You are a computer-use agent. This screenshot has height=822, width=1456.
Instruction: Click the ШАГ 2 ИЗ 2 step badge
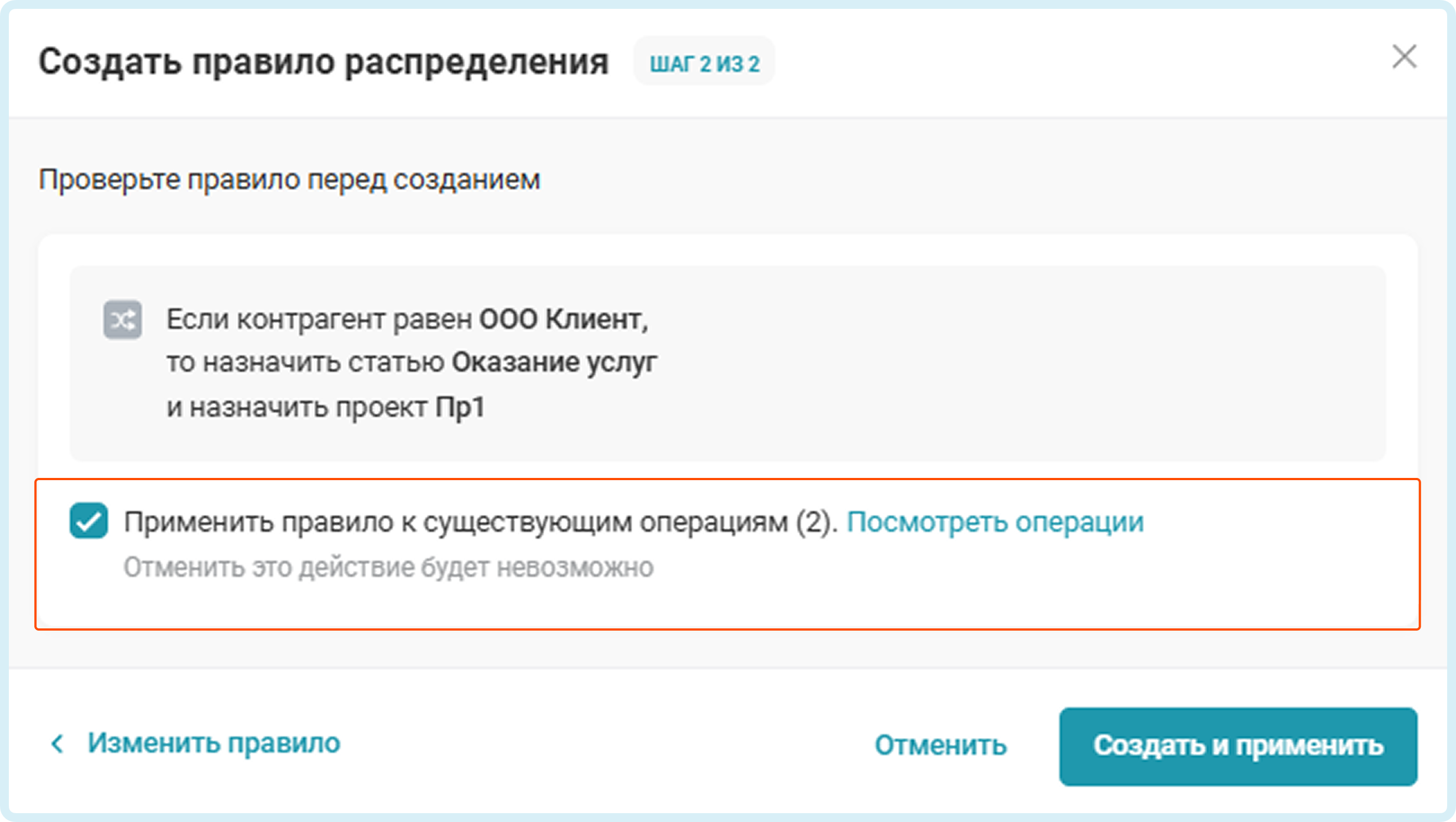[x=704, y=64]
